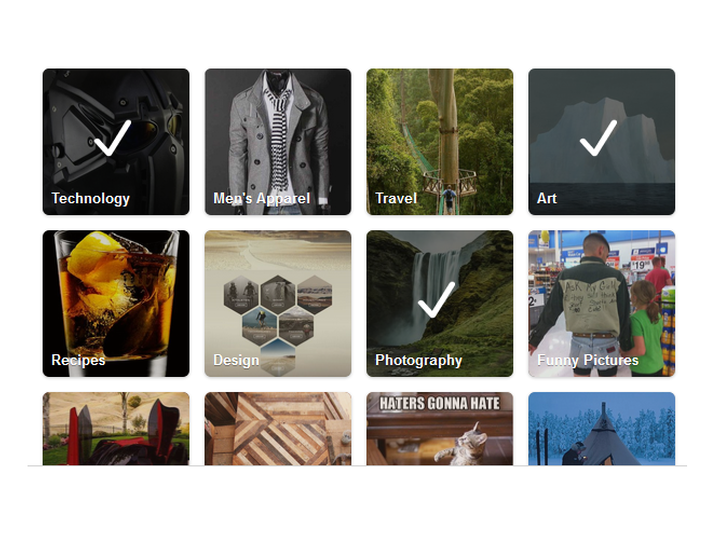Select the red motorcycle tile
Viewport: 720px width, 536px height.
(116, 429)
